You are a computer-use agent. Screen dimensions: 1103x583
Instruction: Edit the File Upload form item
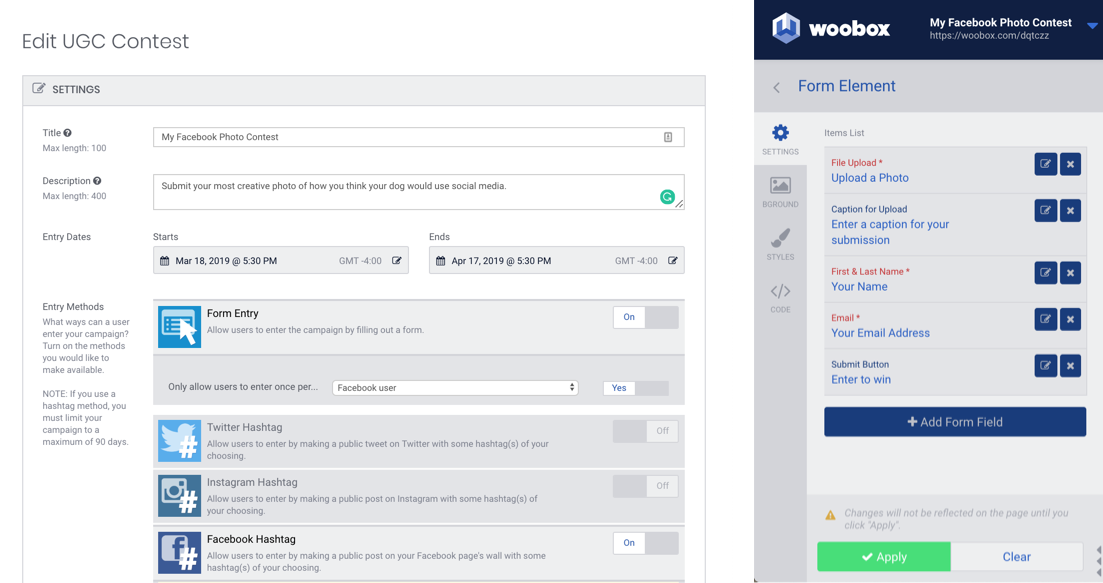[1045, 164]
